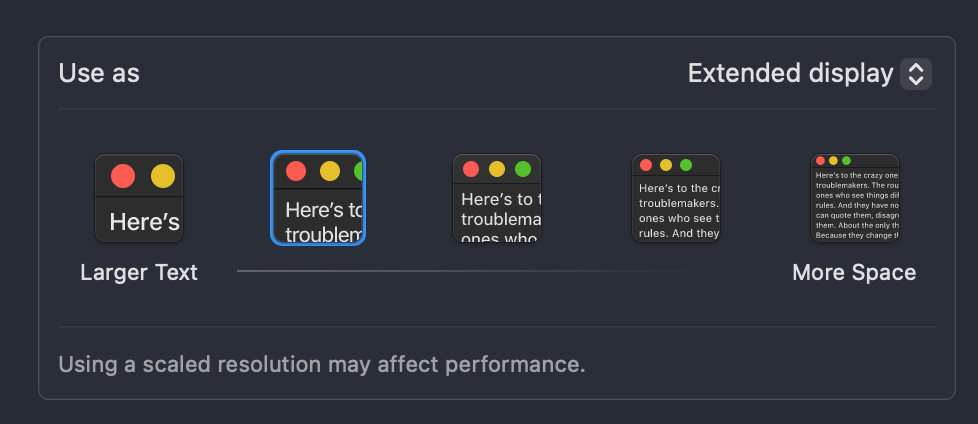978x424 pixels.
Task: Click the Use as label
Action: [99, 73]
